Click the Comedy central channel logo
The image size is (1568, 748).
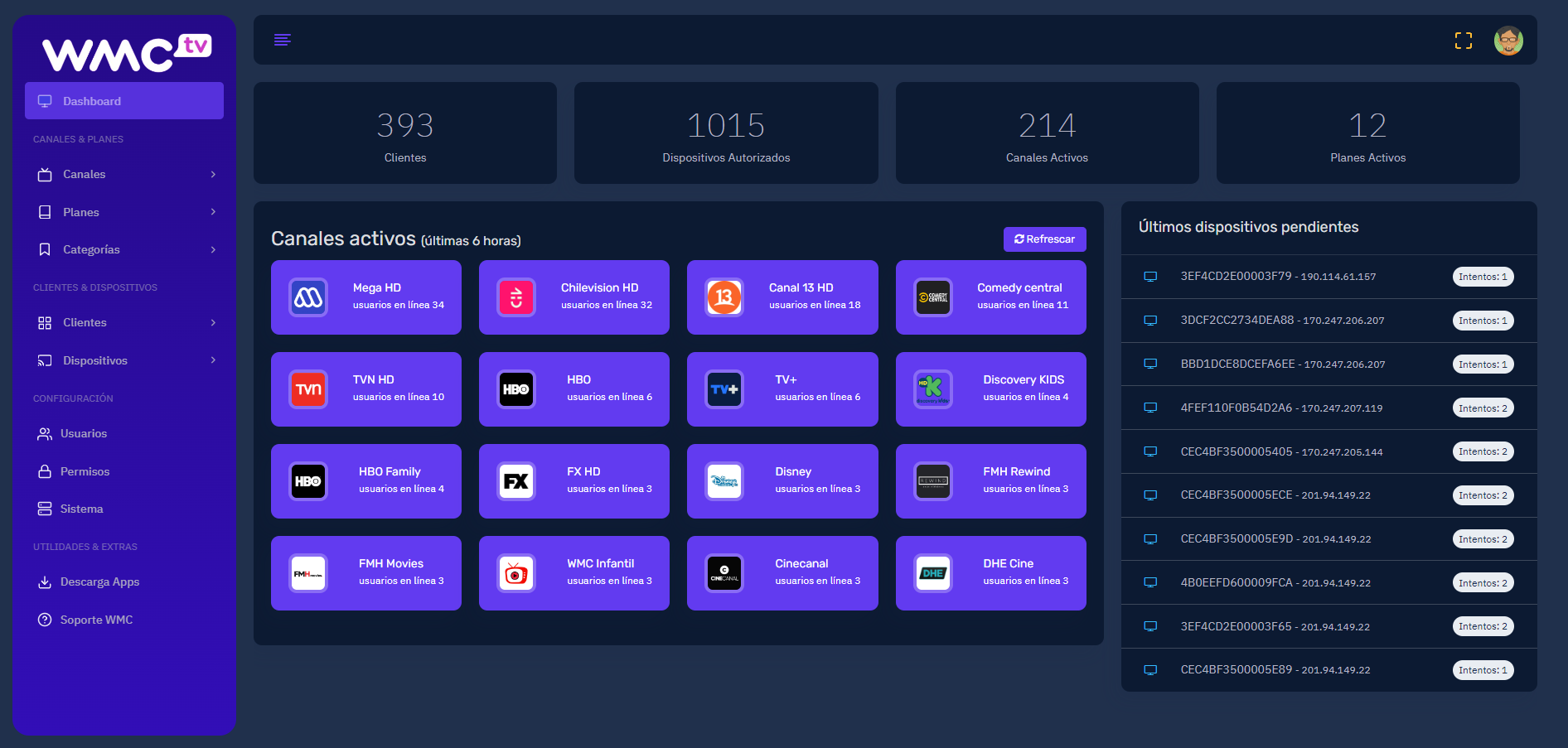pos(933,297)
